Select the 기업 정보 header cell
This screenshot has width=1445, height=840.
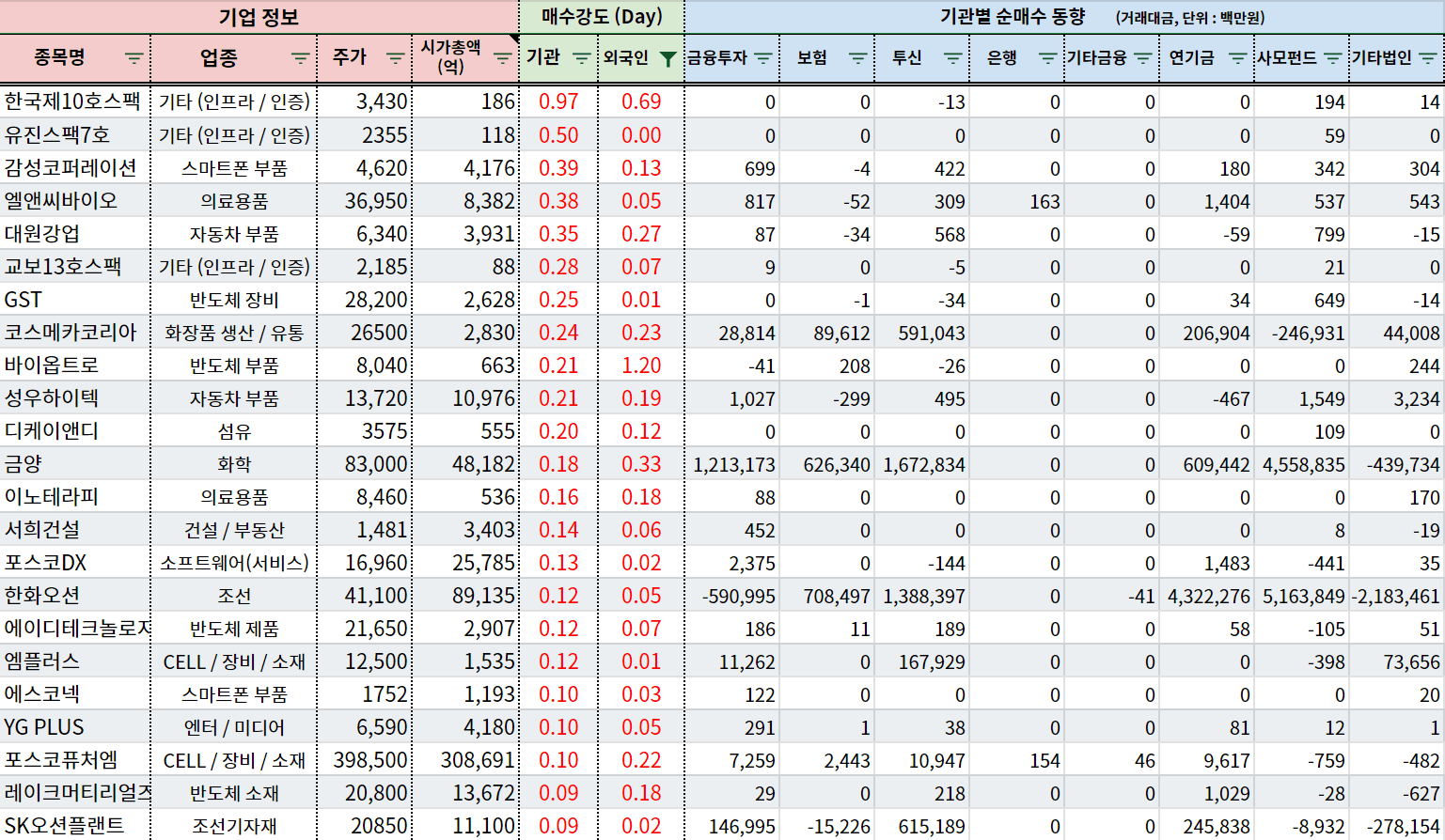pyautogui.click(x=259, y=17)
